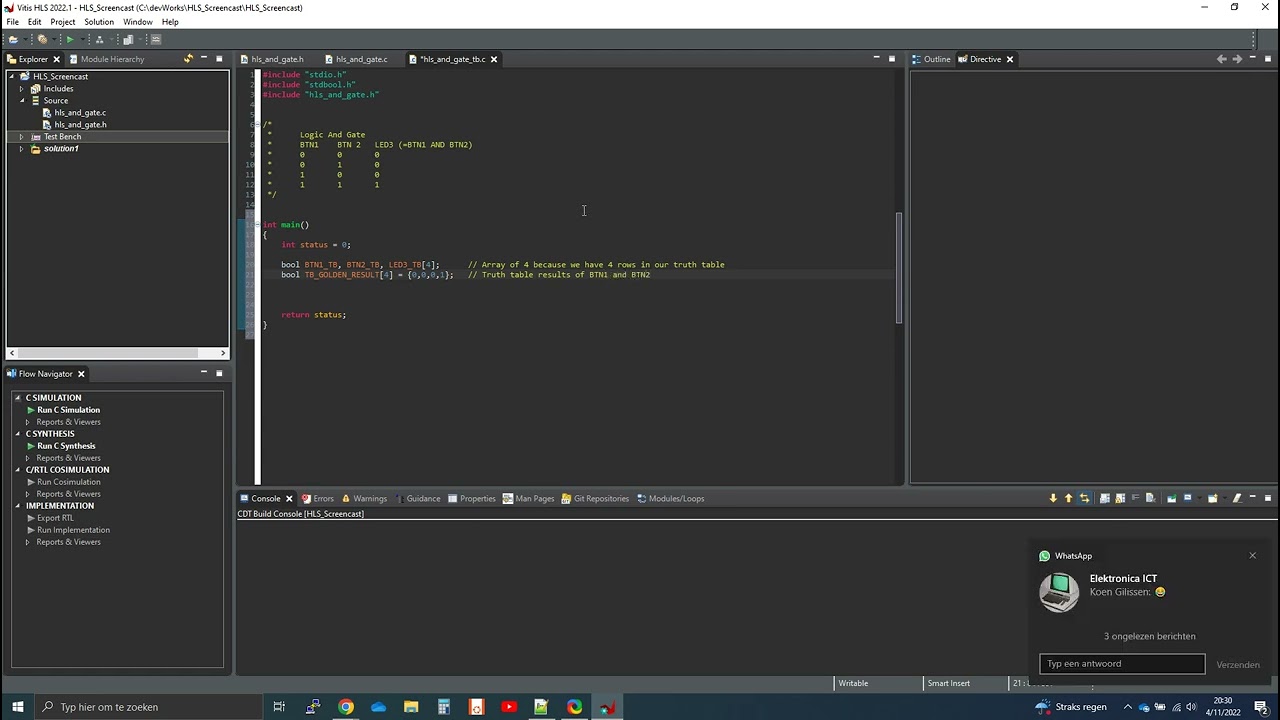Click the waveform viewer toolbar icon

click(156, 39)
